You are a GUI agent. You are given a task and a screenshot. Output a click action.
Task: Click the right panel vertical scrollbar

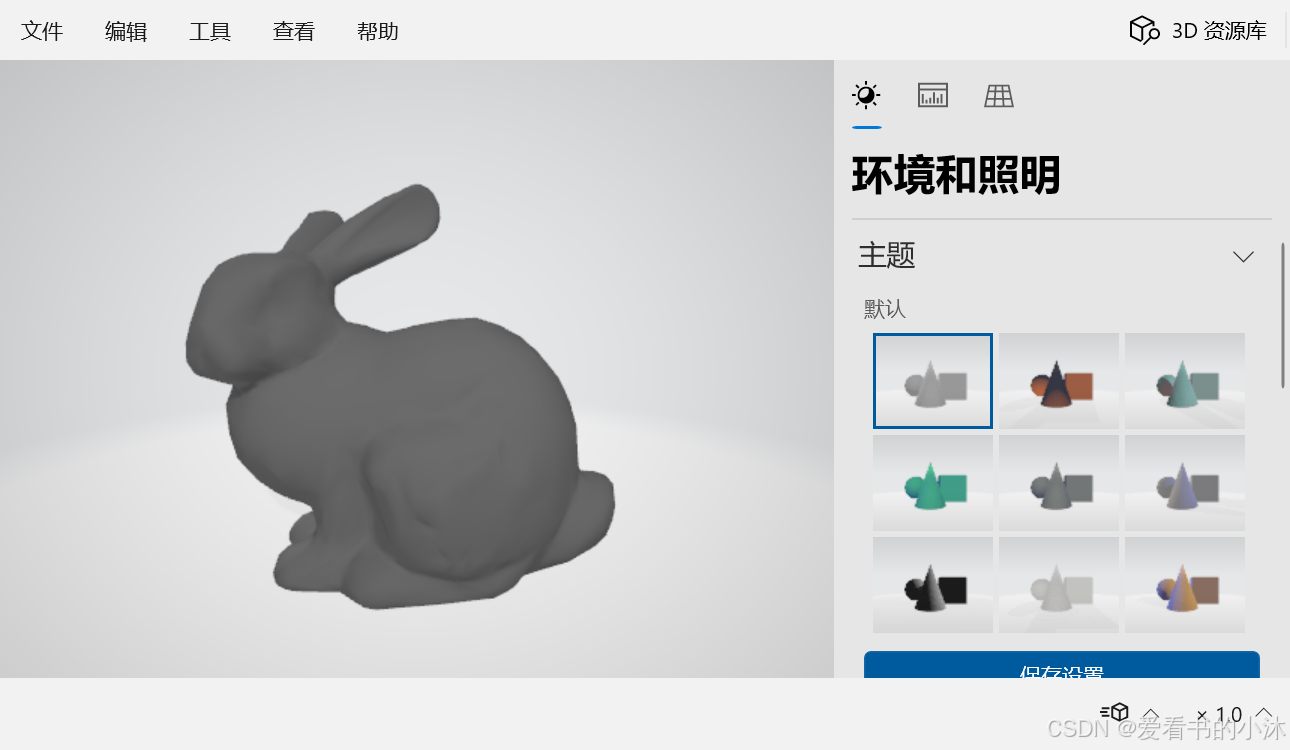(1283, 315)
